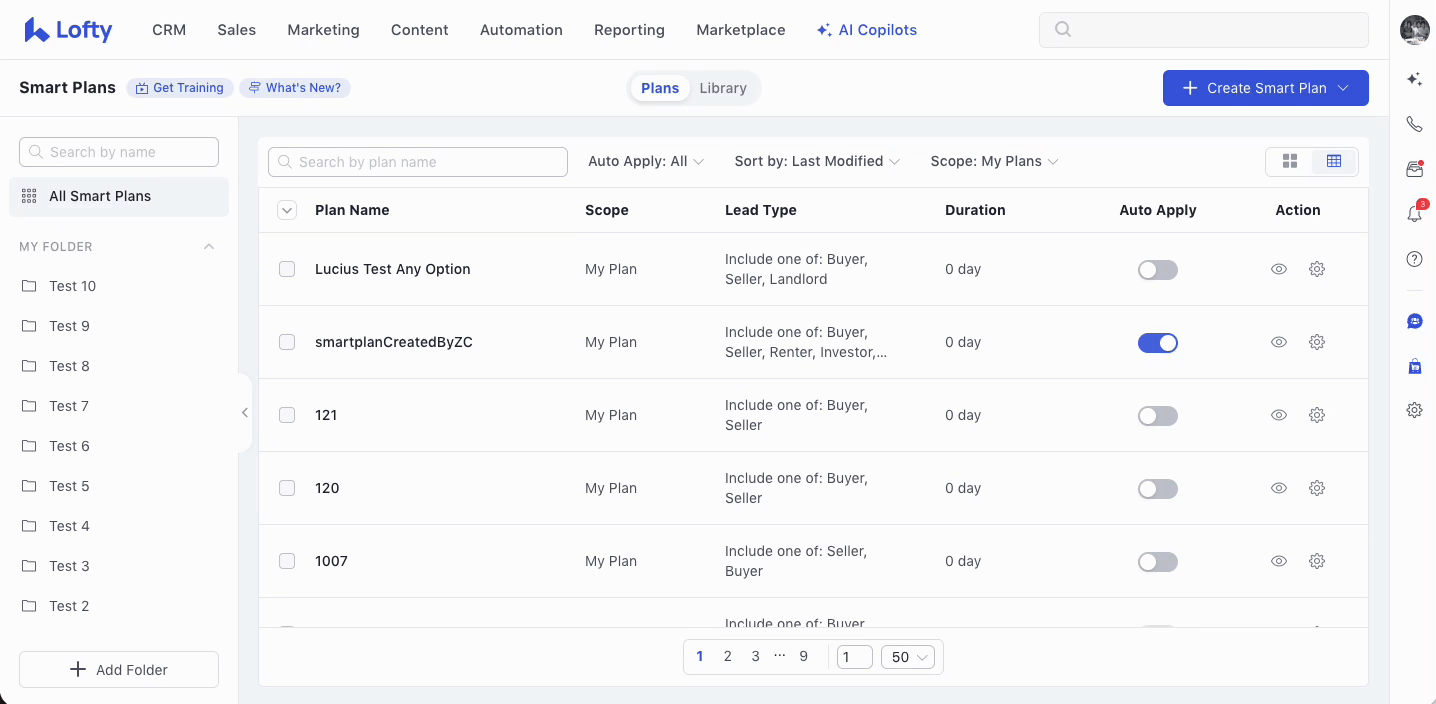Enable Auto Apply for plan 120
The height and width of the screenshot is (704, 1436).
[1158, 489]
